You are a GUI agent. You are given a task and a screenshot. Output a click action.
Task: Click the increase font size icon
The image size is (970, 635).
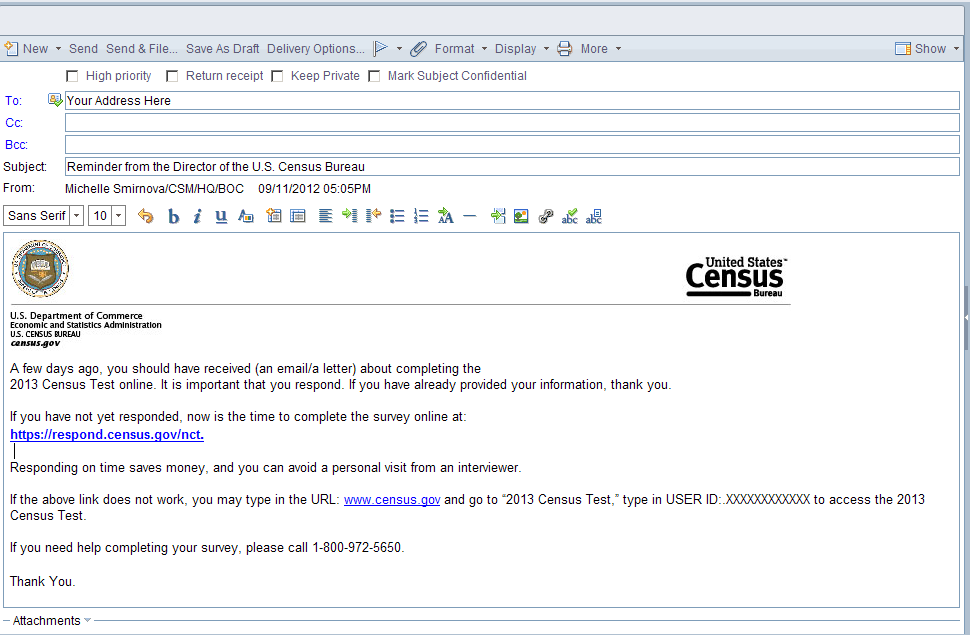click(x=445, y=215)
